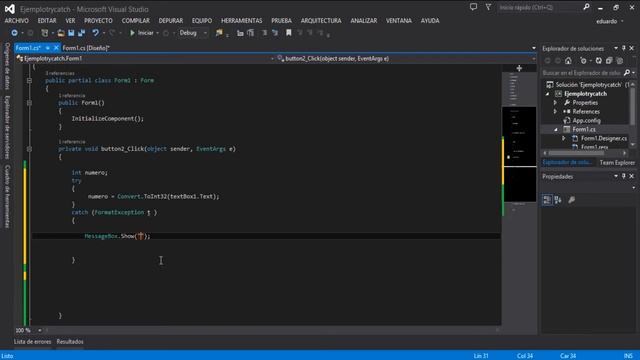Screen dimensions: 640x360
Task: Click the Find in Files toolbar icon
Action: (219, 33)
